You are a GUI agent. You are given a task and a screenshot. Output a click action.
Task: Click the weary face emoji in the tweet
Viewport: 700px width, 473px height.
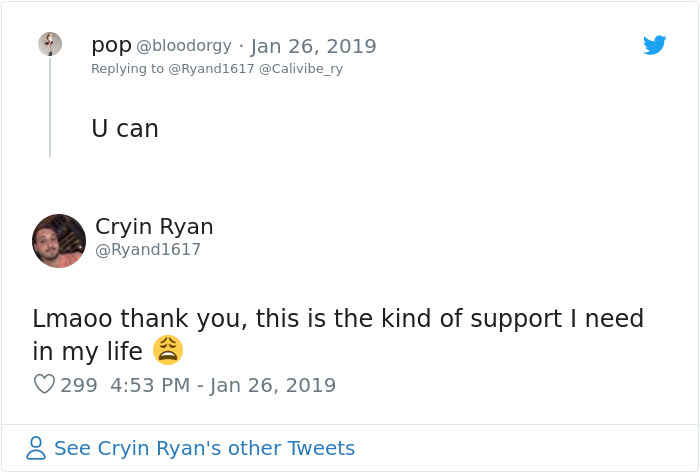(168, 350)
